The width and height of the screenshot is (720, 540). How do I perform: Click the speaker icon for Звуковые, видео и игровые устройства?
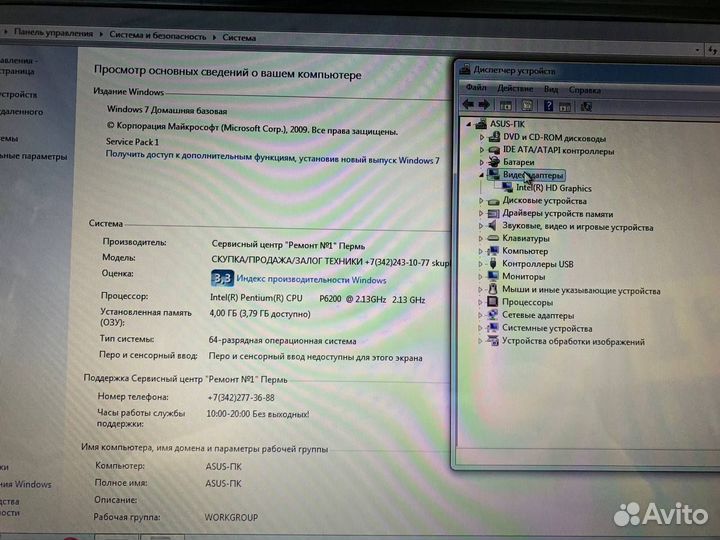(493, 225)
